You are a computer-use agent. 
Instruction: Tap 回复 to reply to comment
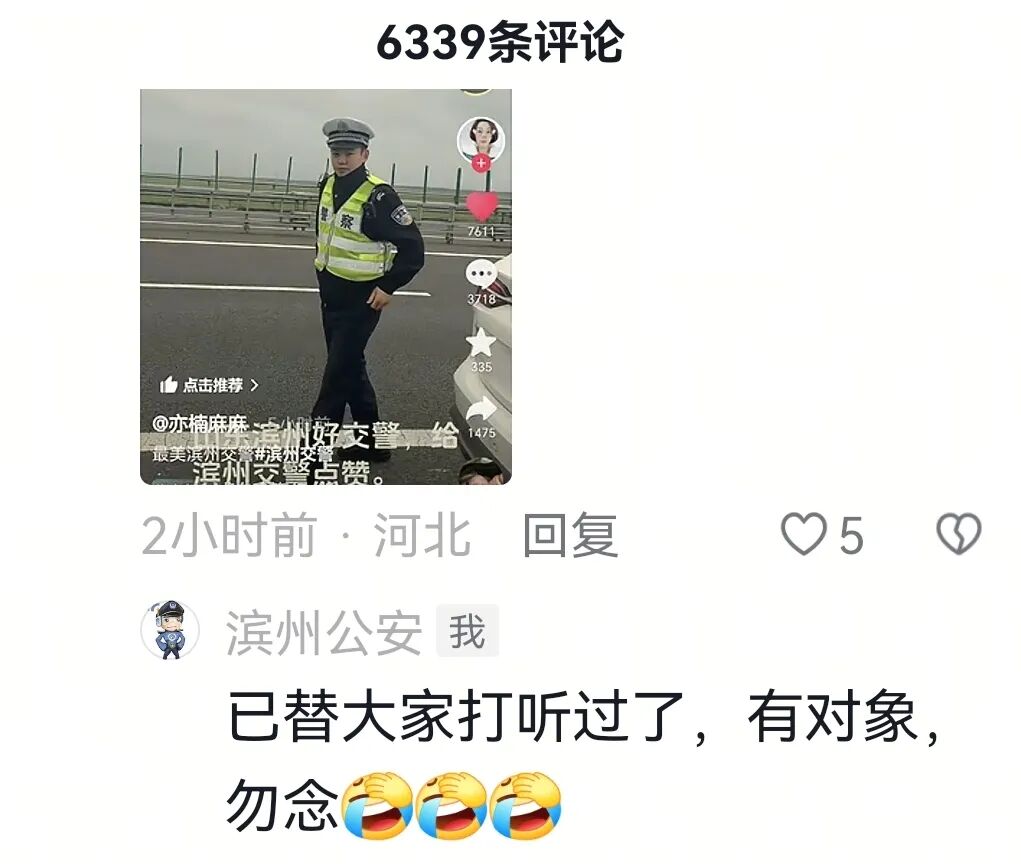[x=570, y=535]
